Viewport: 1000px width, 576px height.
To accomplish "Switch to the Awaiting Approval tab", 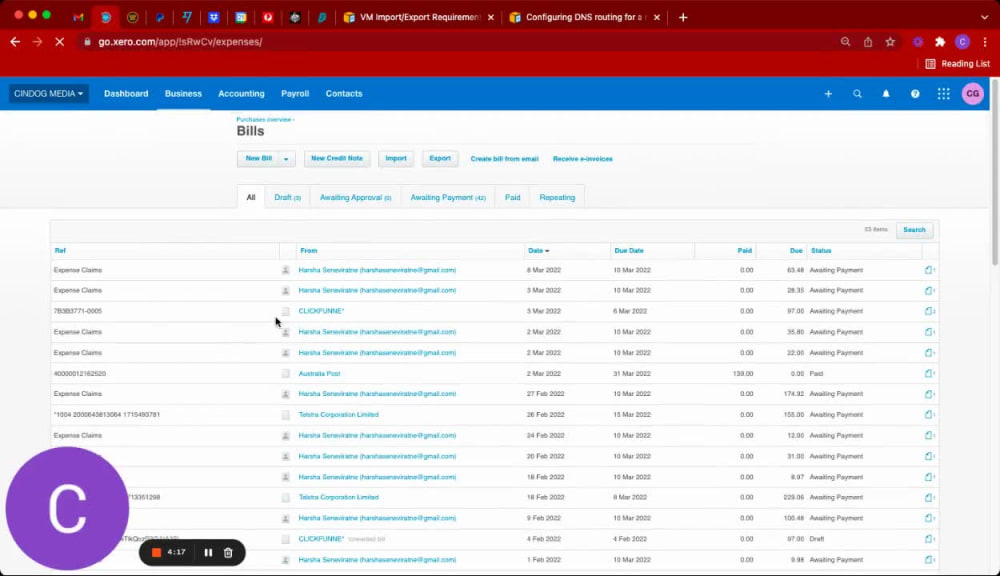I will pyautogui.click(x=355, y=198).
